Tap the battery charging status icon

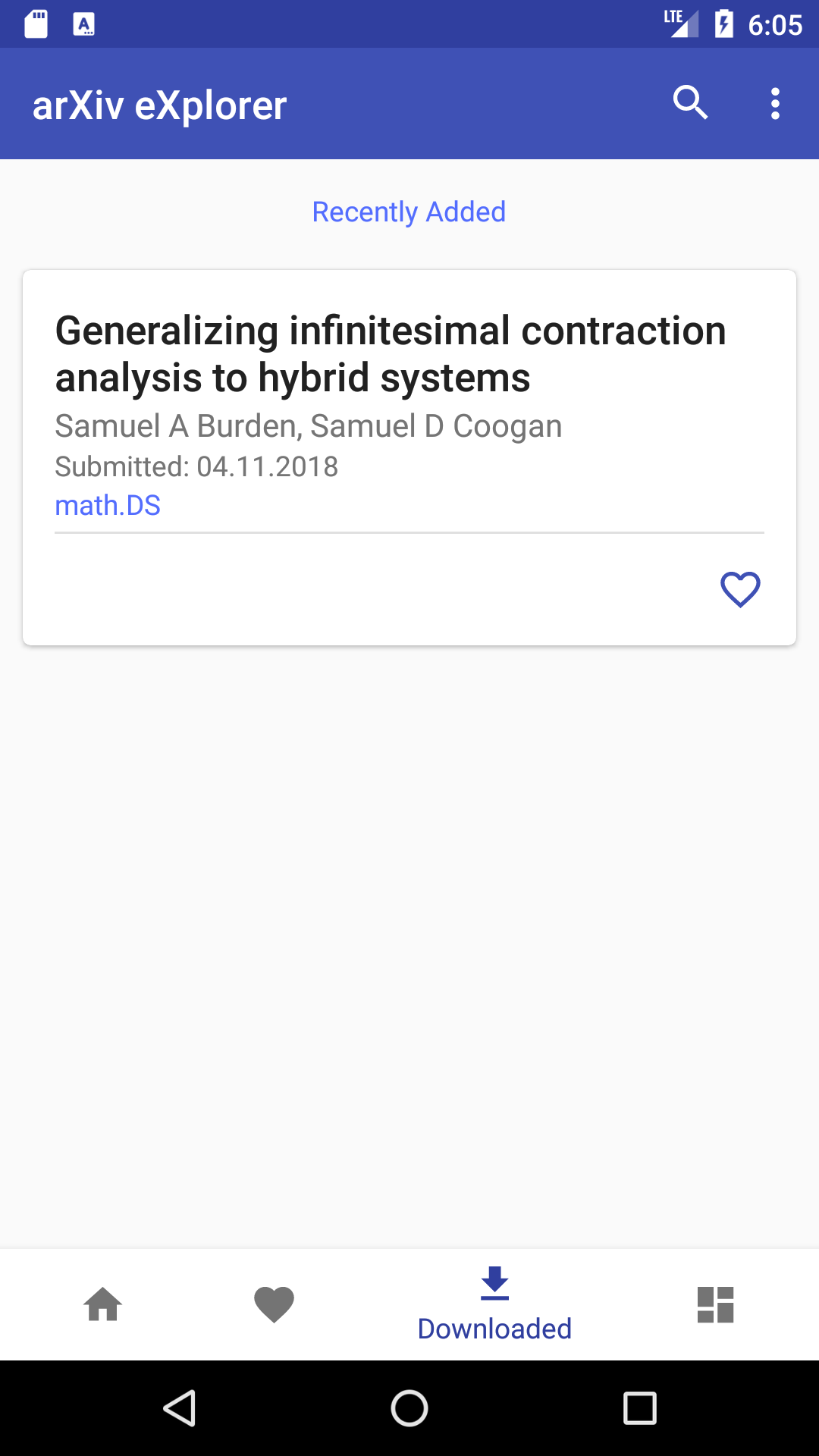click(x=723, y=24)
